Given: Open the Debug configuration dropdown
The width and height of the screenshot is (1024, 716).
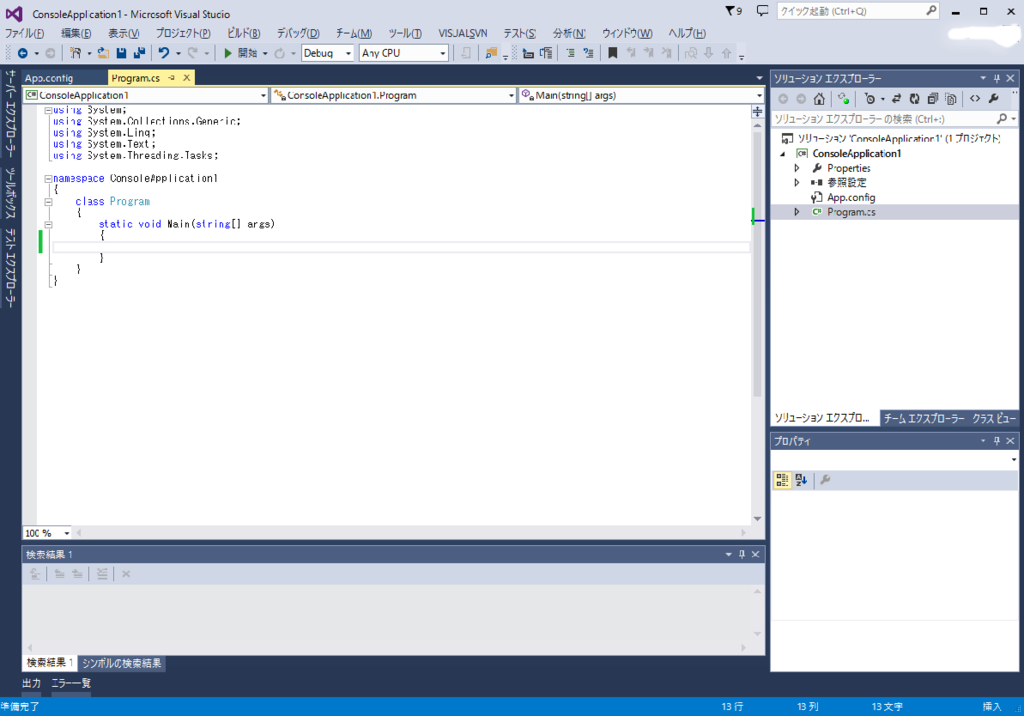Looking at the screenshot, I should pos(328,53).
